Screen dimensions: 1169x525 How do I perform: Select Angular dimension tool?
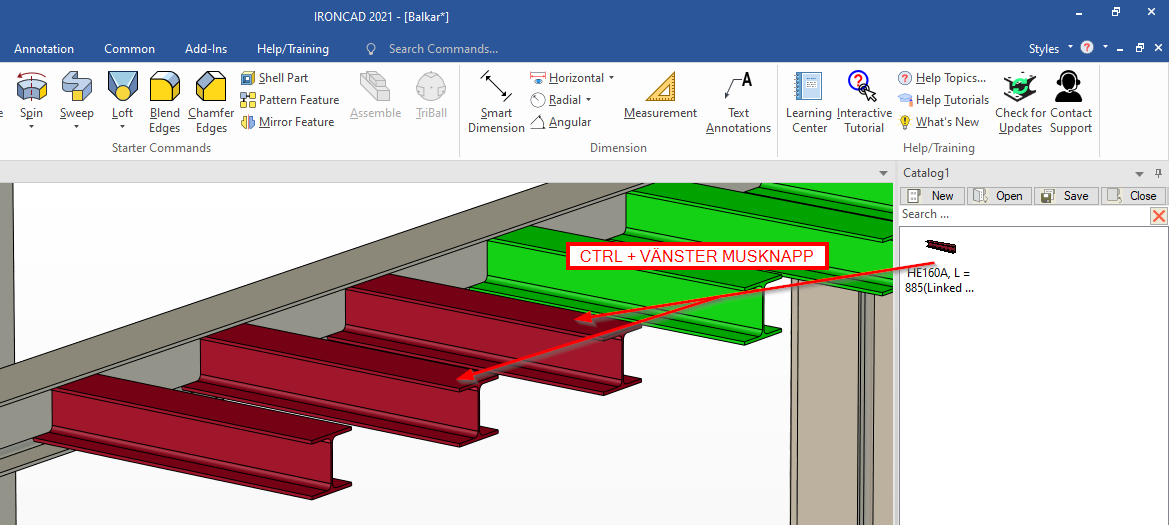(561, 122)
